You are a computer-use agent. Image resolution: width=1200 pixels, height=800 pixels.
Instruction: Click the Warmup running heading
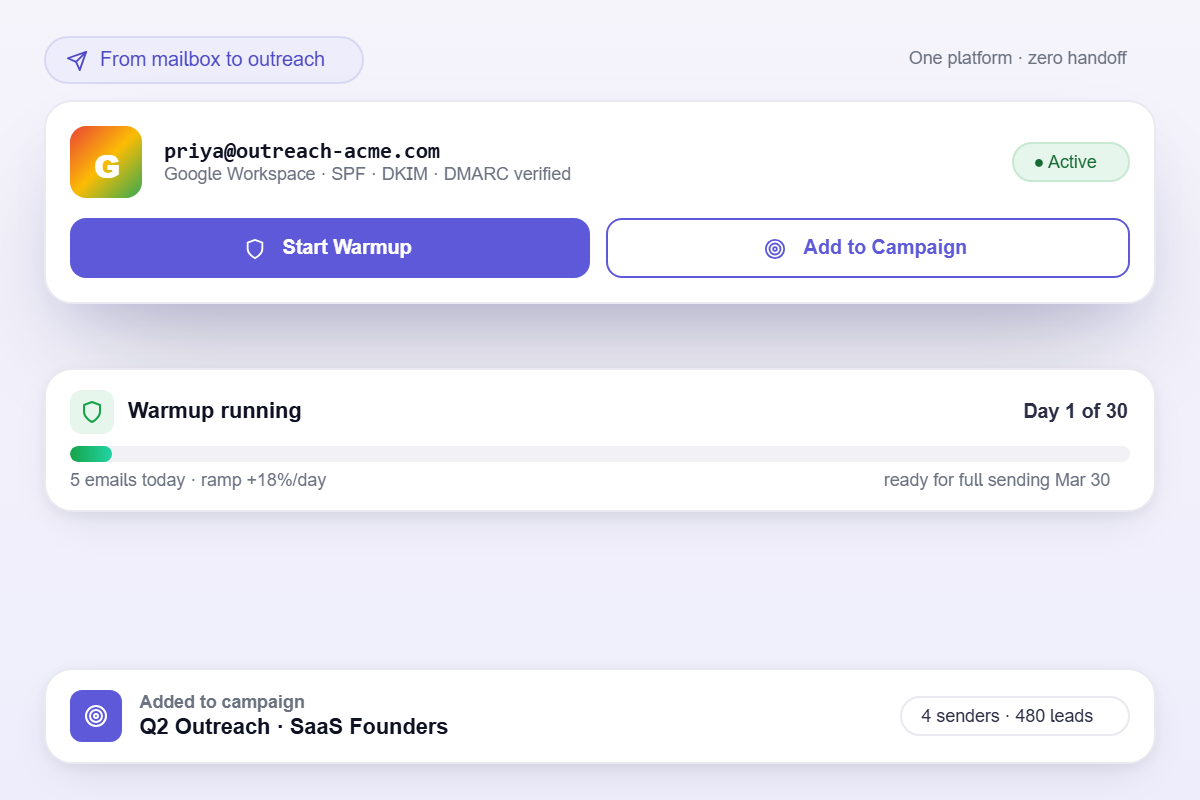point(214,411)
